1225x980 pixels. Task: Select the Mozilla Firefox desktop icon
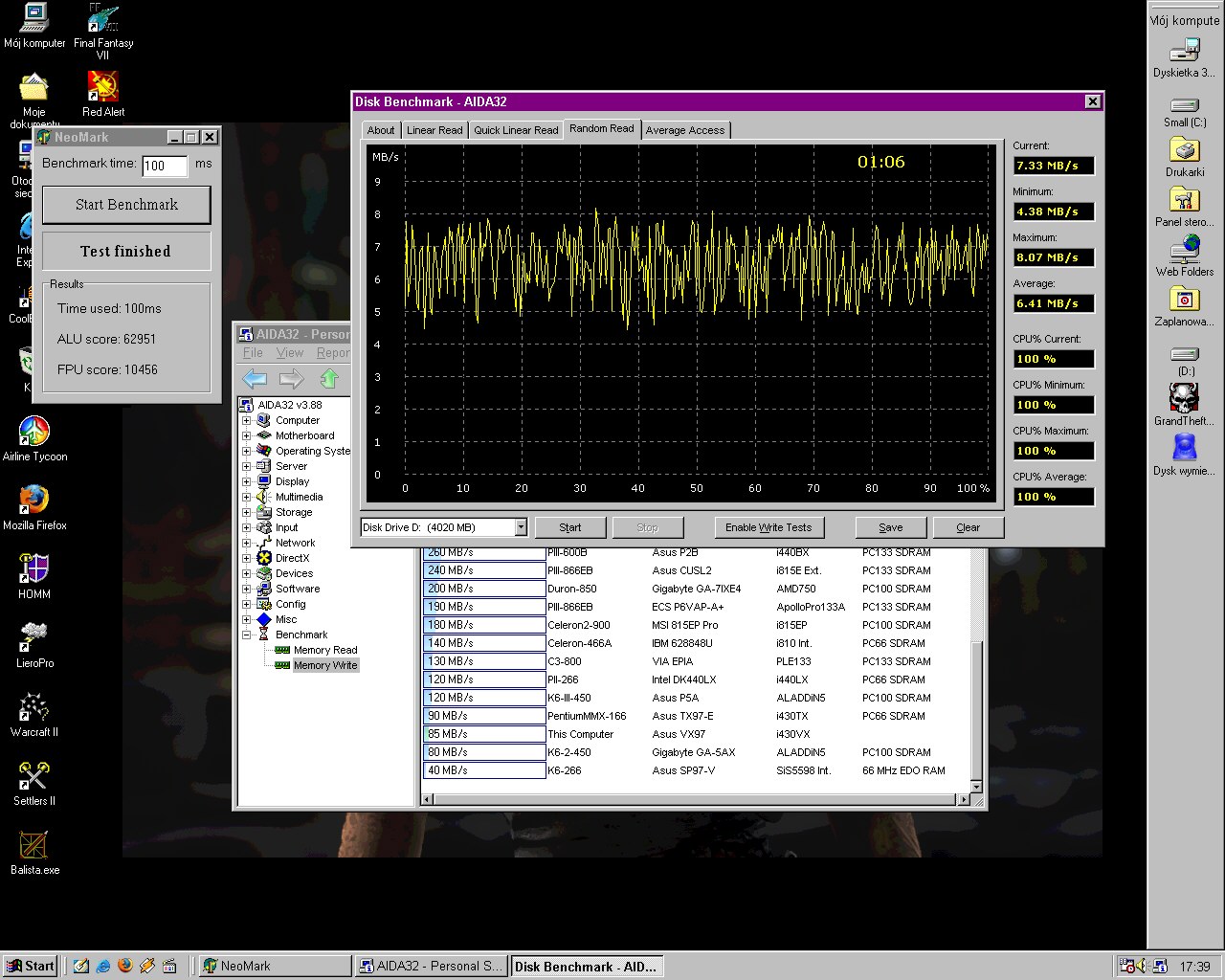pyautogui.click(x=34, y=507)
